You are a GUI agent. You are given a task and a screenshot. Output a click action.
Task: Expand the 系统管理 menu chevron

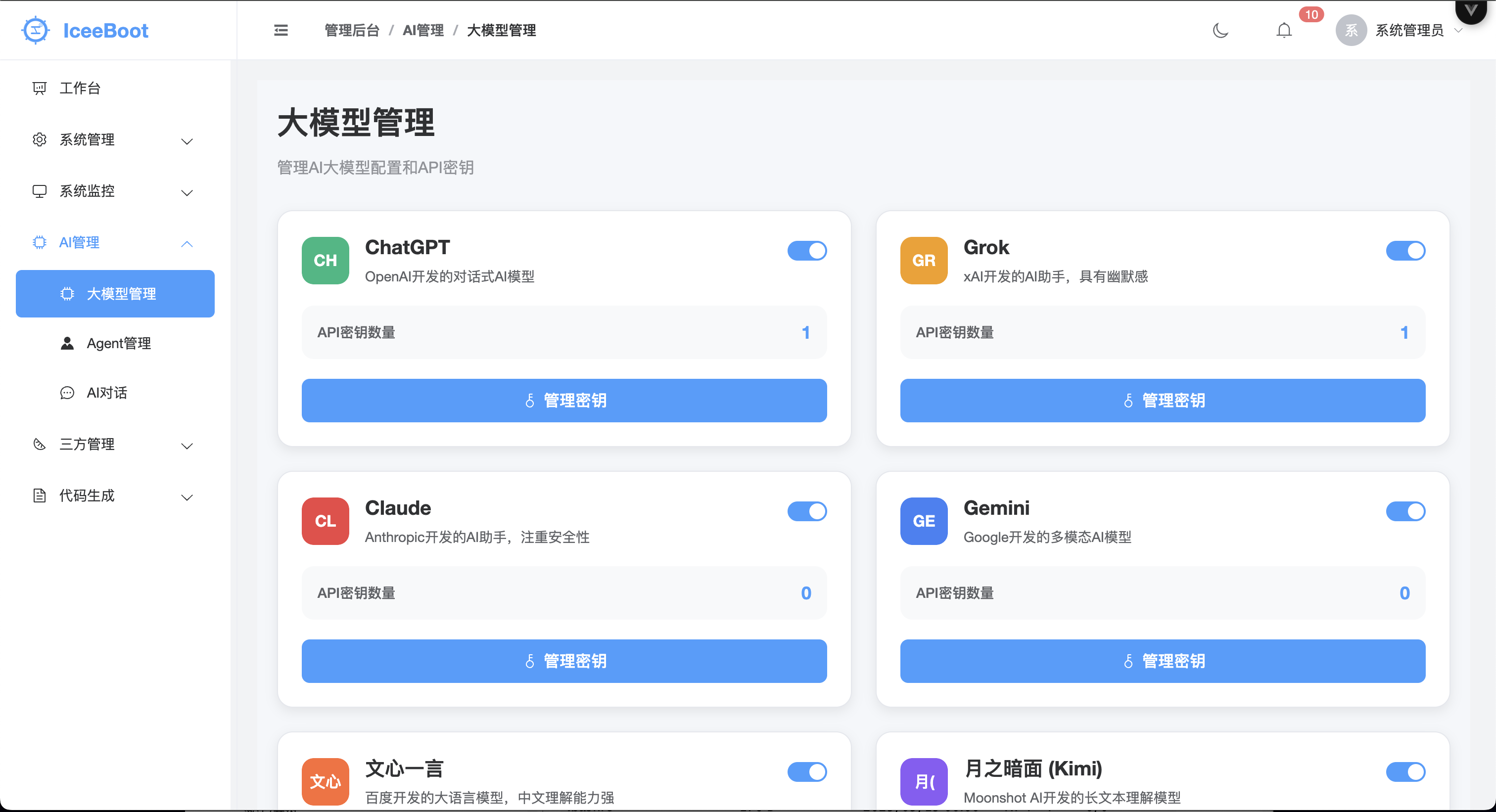[x=187, y=141]
